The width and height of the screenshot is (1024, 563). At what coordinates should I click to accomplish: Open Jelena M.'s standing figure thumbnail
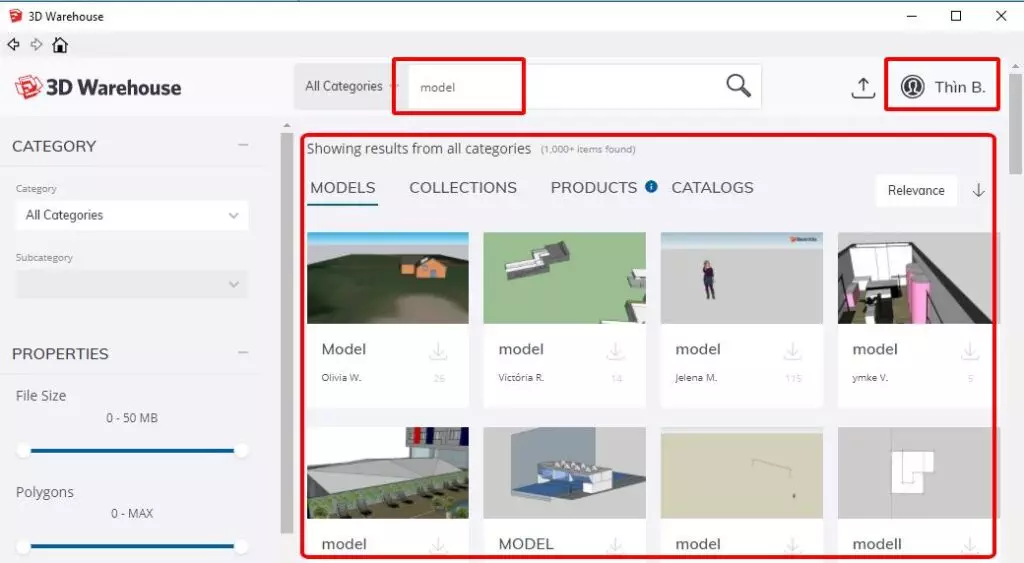point(741,278)
